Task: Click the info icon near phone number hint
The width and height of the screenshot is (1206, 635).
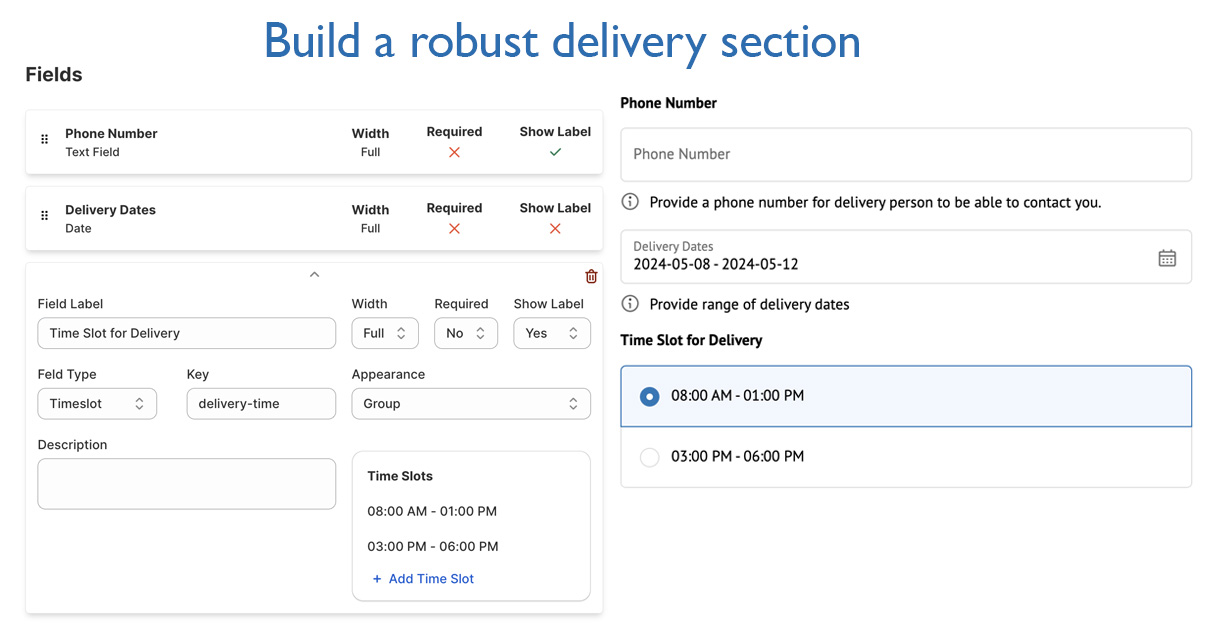Action: [x=629, y=201]
